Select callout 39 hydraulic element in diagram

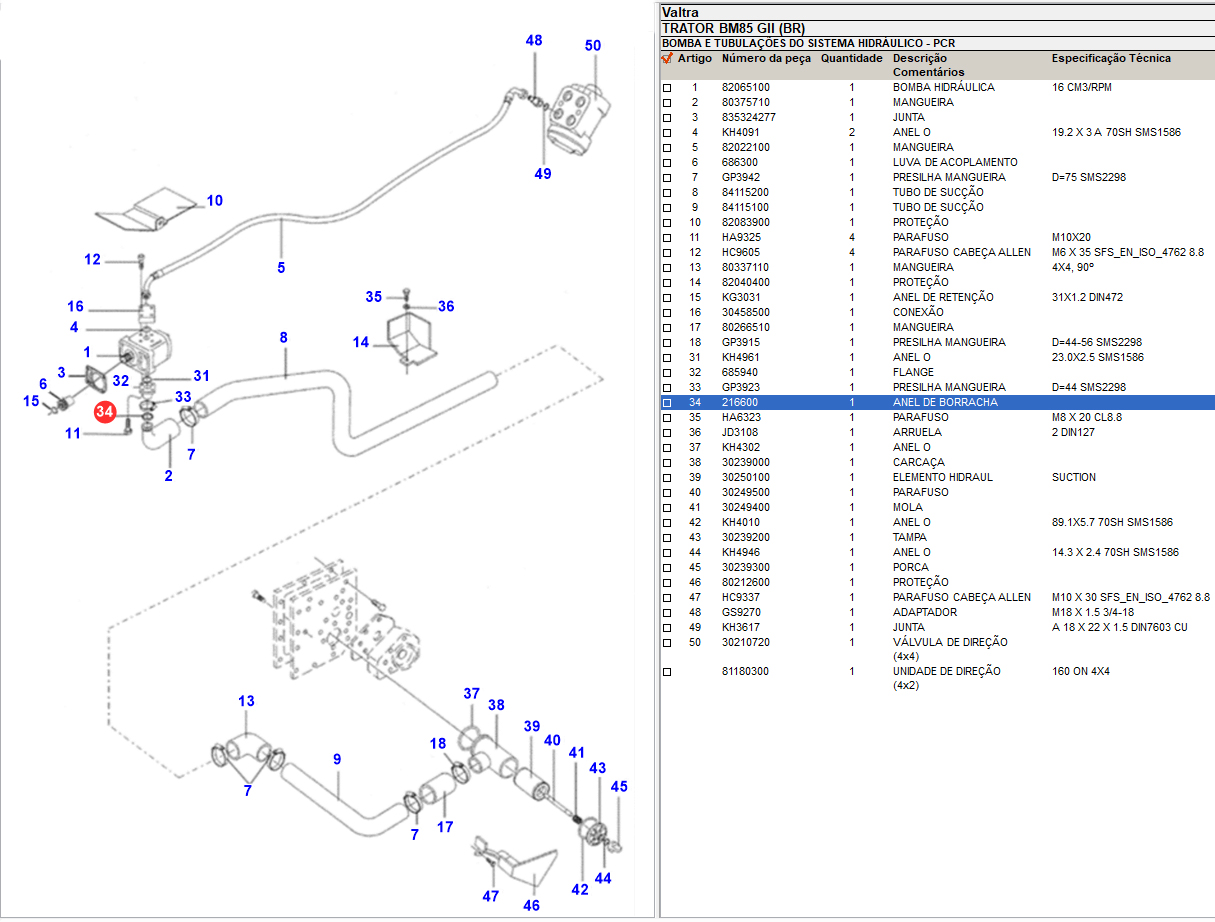tap(532, 726)
